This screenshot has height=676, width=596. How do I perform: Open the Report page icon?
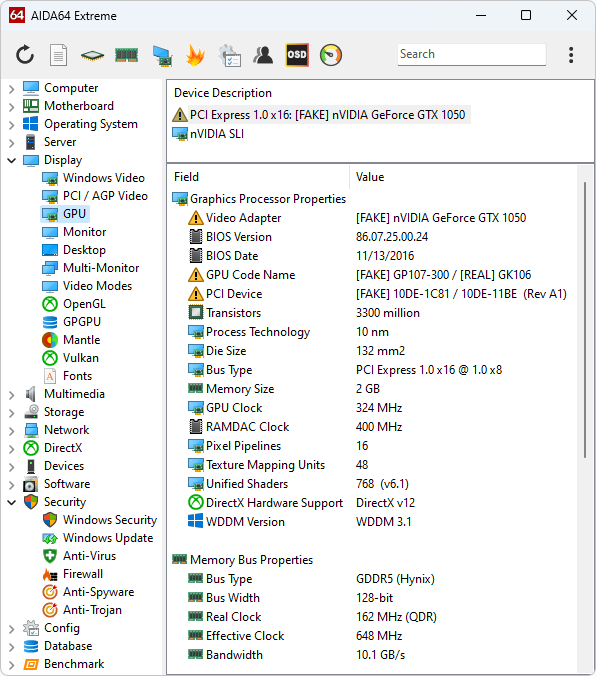coord(58,55)
